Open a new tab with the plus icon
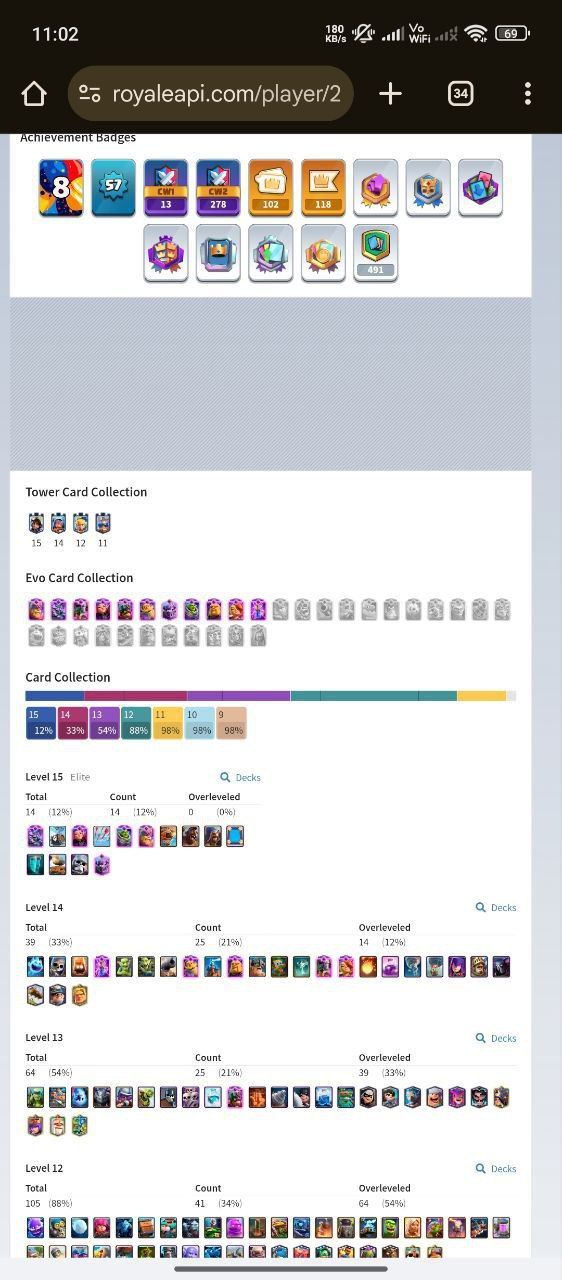The height and width of the screenshot is (1280, 562). [390, 94]
